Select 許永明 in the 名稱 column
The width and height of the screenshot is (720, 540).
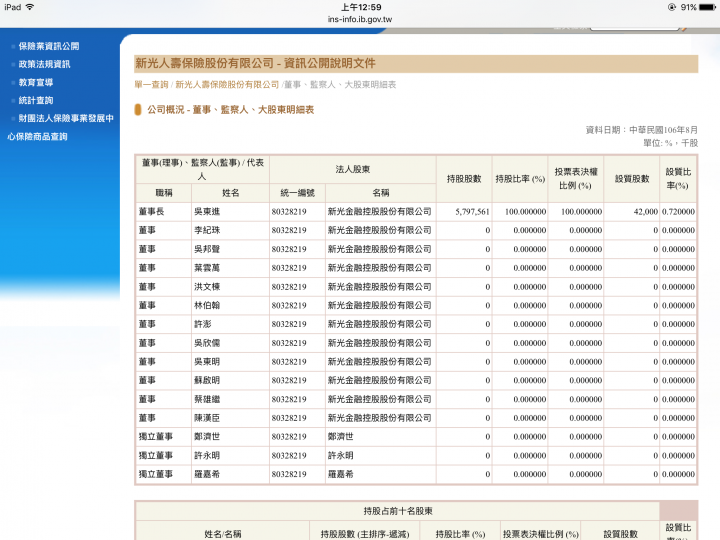pyautogui.click(x=341, y=456)
